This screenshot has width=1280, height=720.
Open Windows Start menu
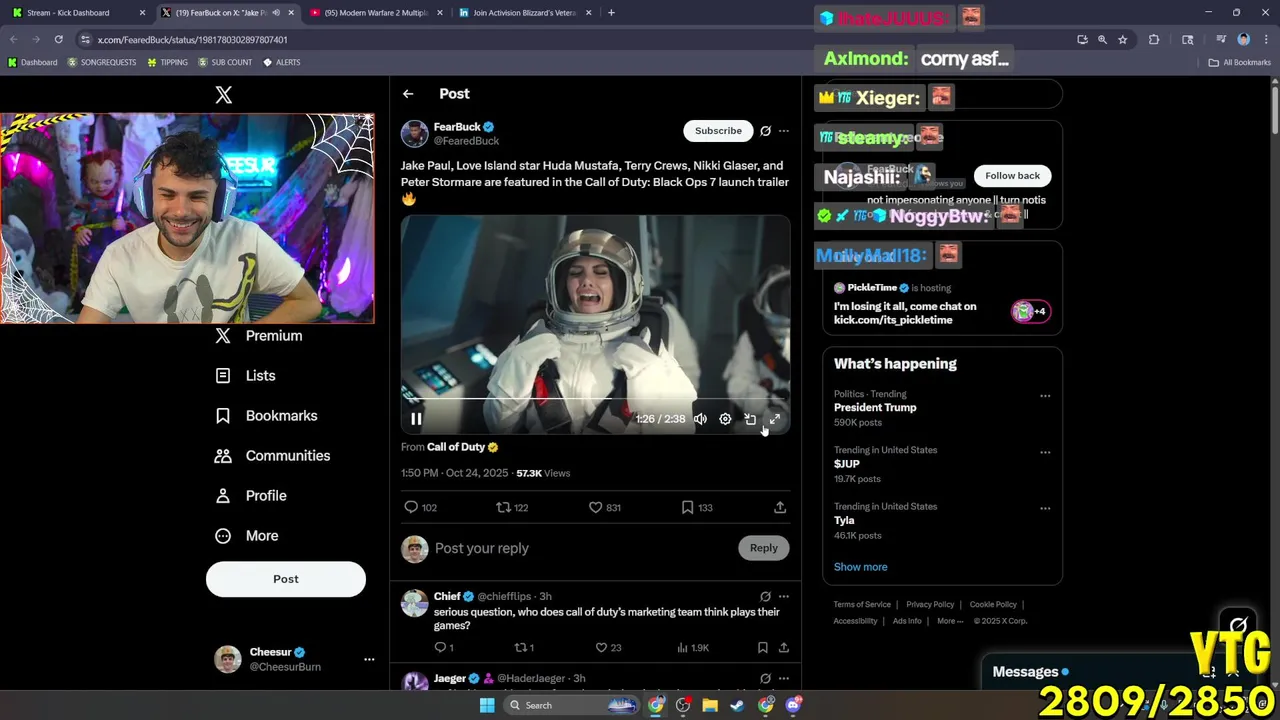coord(487,705)
